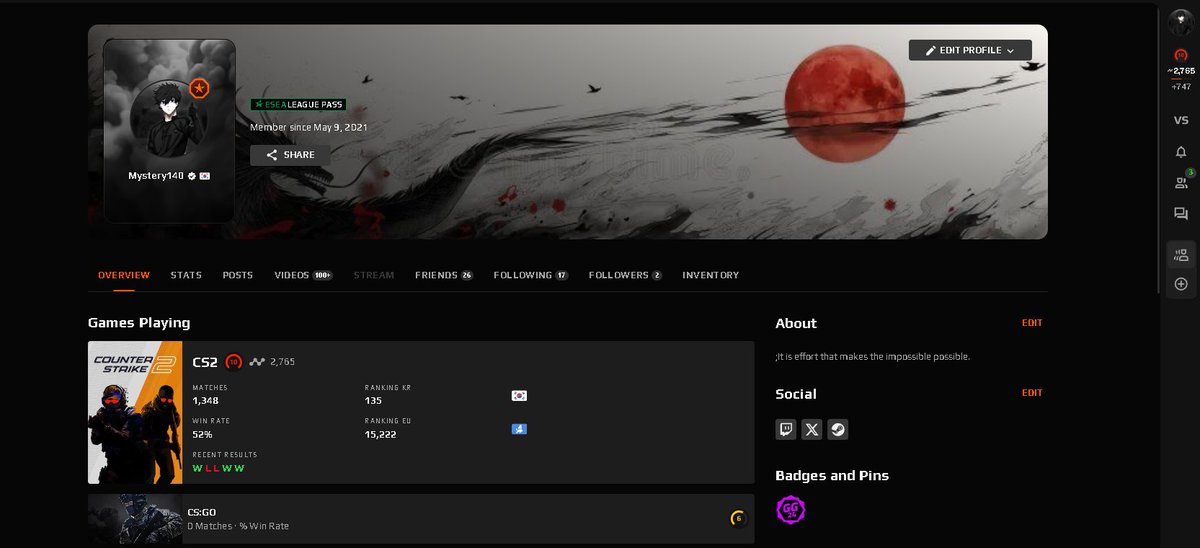Click the Mystery140 username

156,176
